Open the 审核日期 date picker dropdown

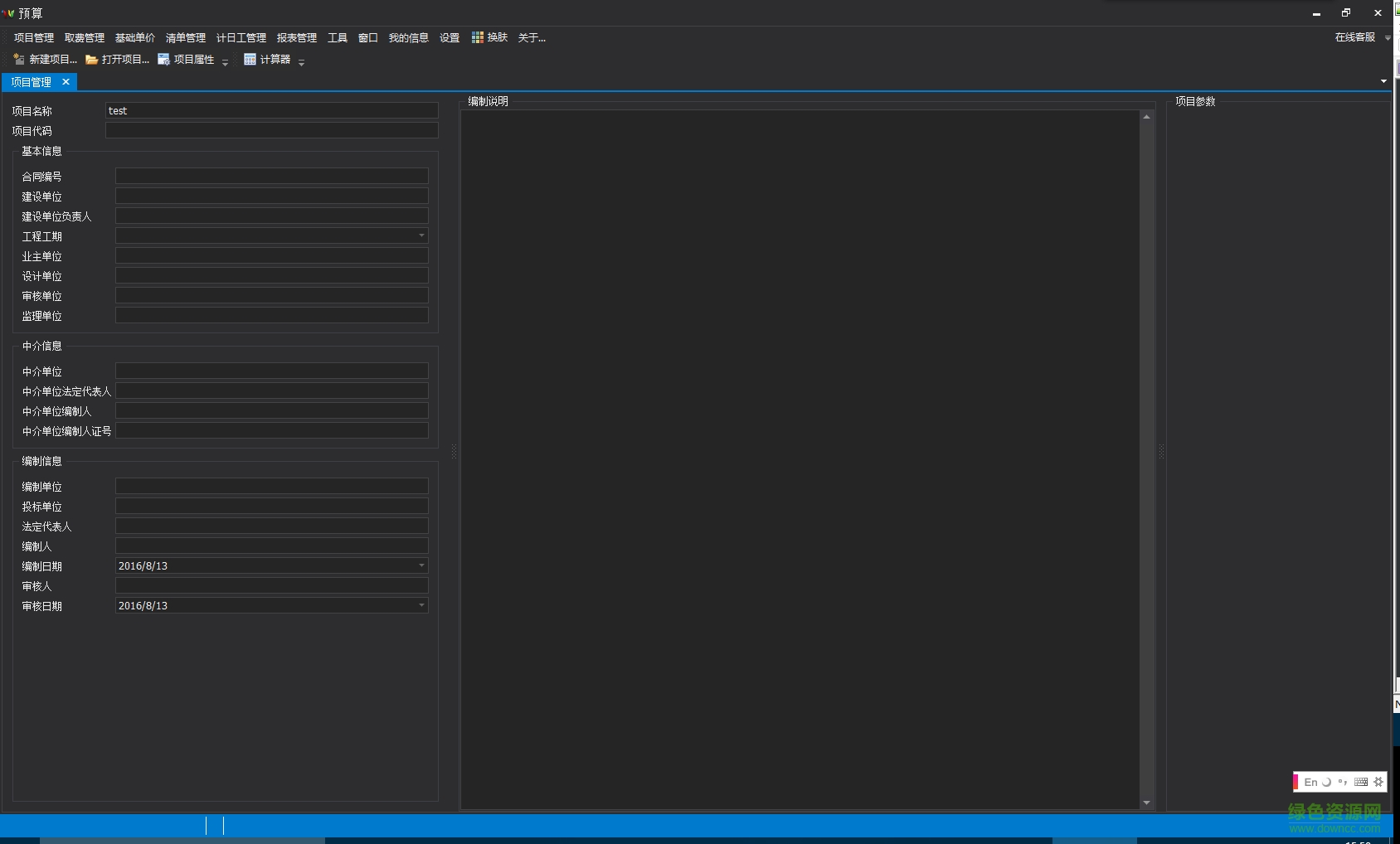421,605
